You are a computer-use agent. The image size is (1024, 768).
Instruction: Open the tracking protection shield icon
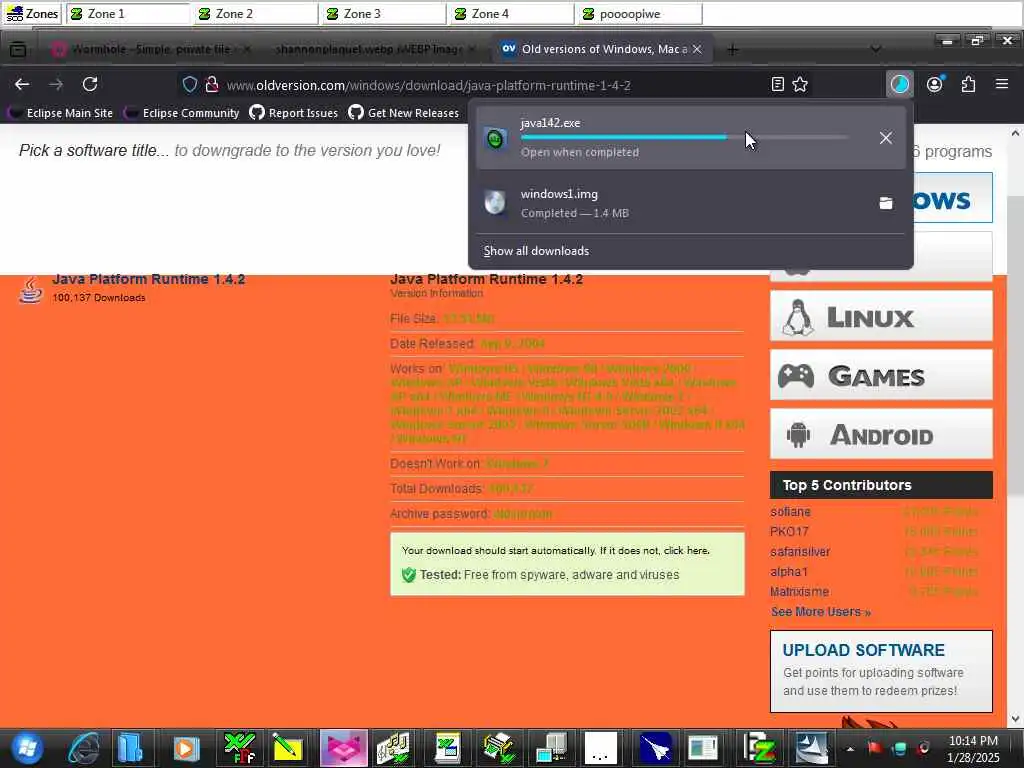tap(189, 85)
